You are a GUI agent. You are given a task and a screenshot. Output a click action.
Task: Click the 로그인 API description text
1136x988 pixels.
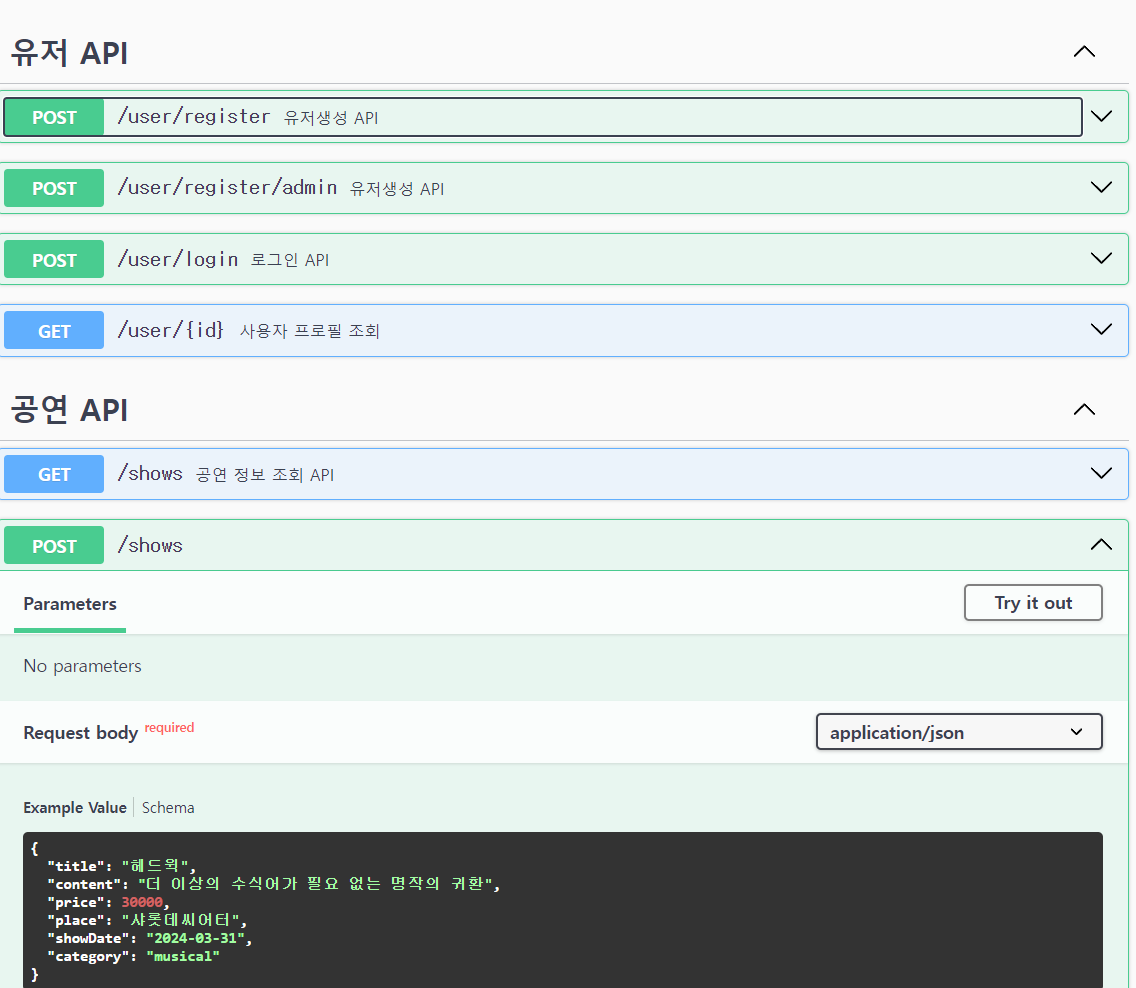click(x=290, y=260)
